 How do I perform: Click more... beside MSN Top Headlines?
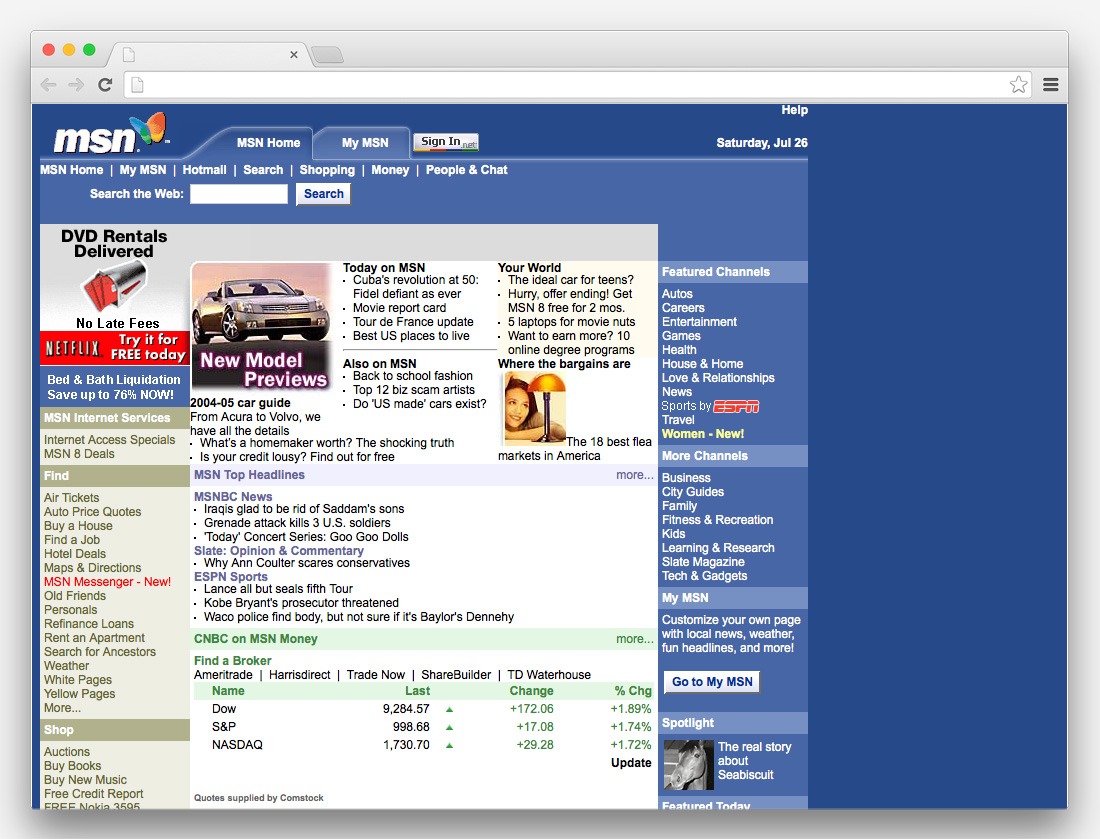point(635,475)
